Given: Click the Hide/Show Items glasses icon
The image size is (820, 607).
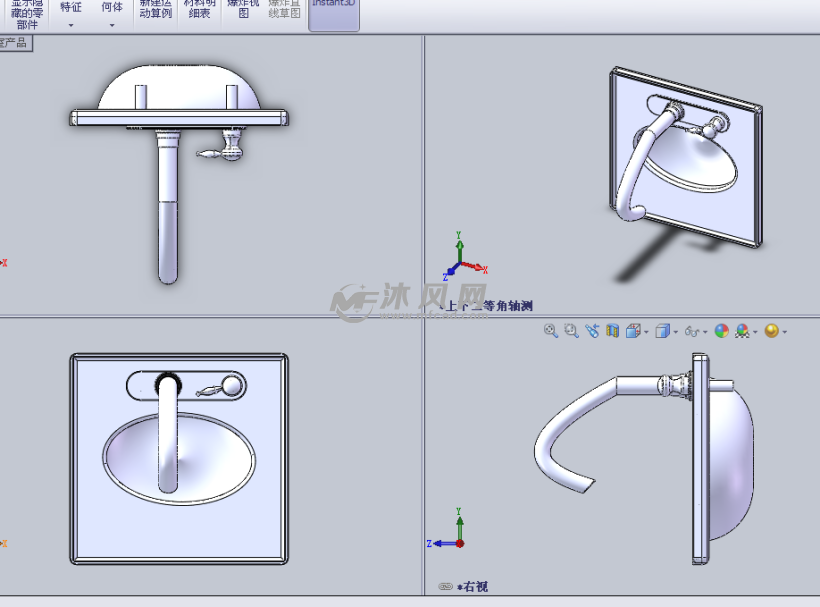Looking at the screenshot, I should click(x=692, y=331).
